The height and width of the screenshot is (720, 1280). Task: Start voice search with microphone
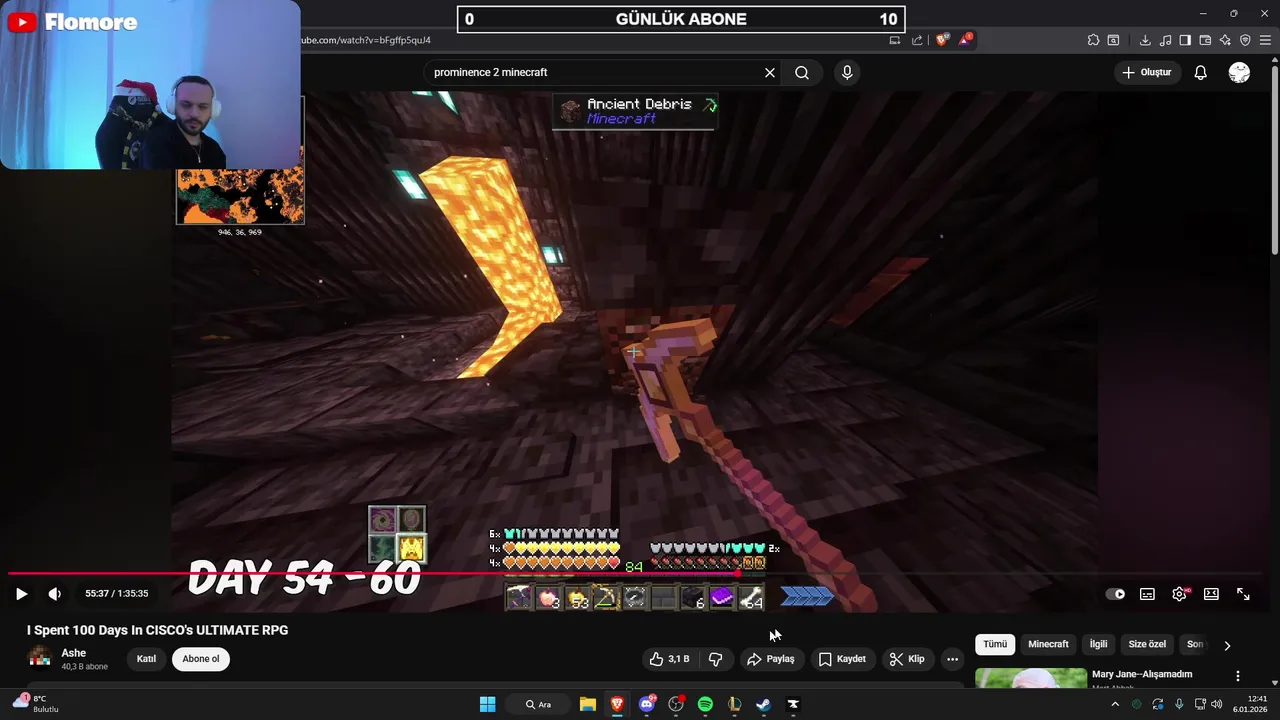click(x=847, y=73)
